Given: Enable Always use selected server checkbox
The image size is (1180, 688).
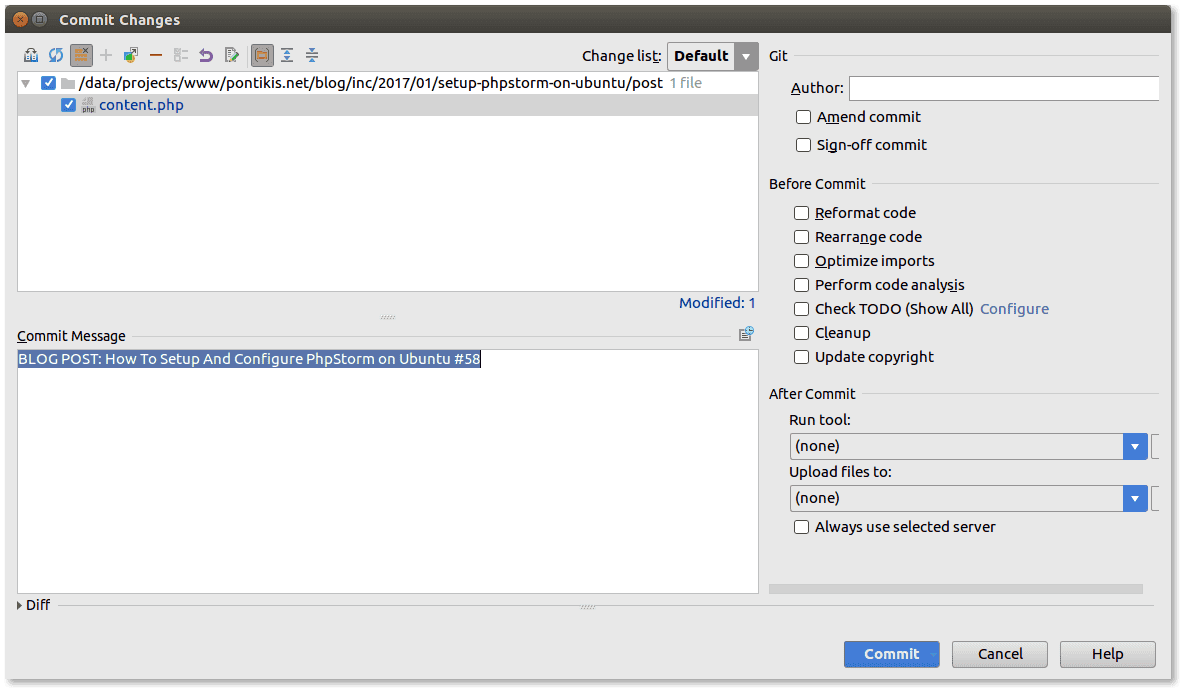Looking at the screenshot, I should click(801, 528).
